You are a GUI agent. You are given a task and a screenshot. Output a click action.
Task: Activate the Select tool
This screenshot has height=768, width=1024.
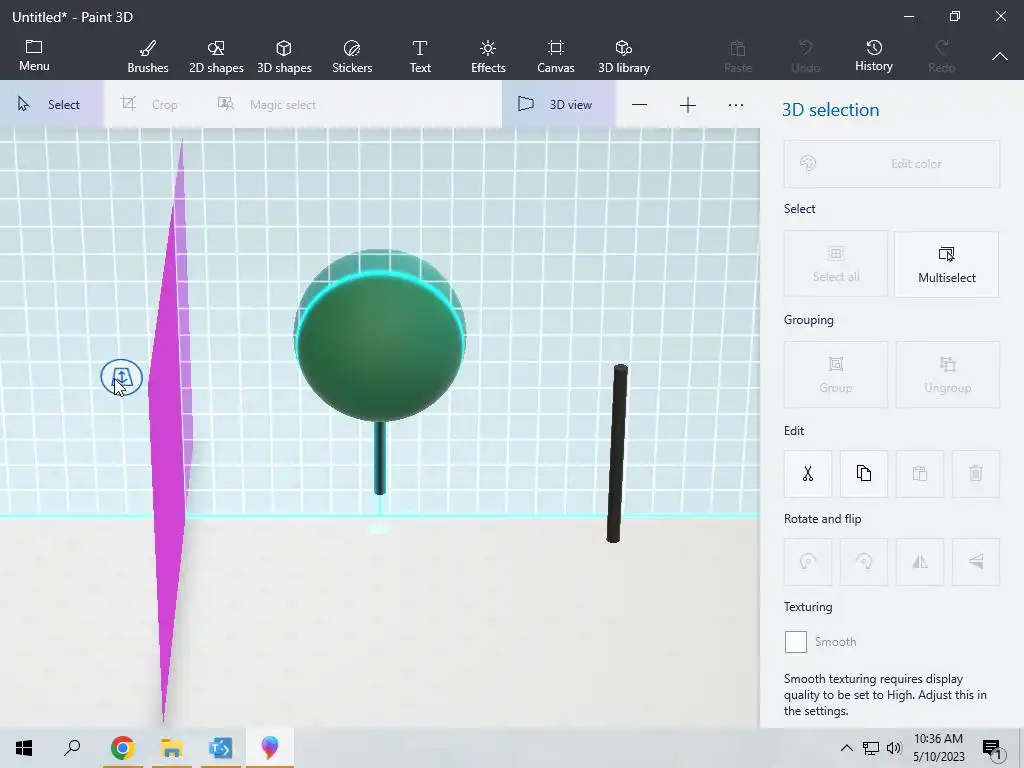51,104
